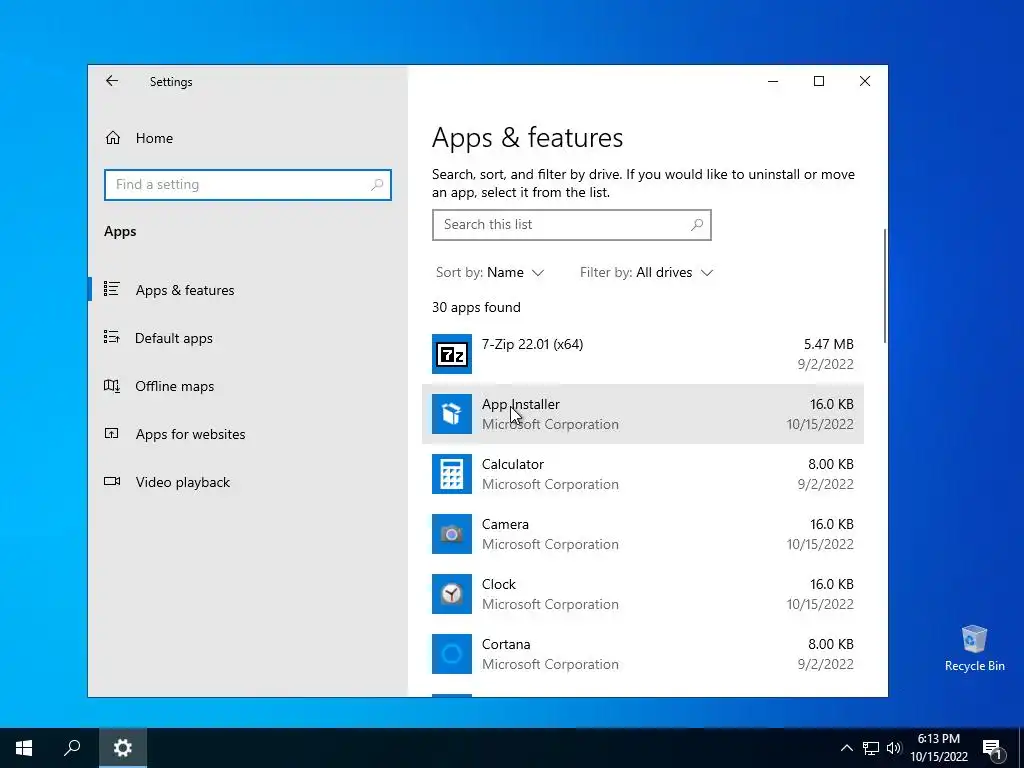Click the Settings gear on the taskbar
1024x768 pixels.
coord(123,748)
